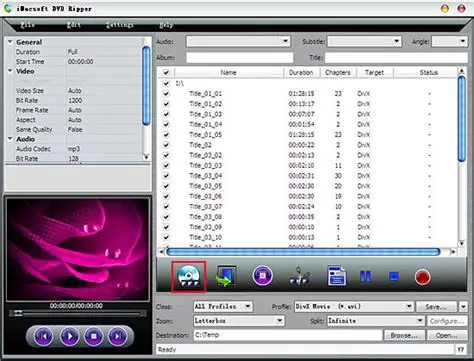Uncheck the Title_03_06 checkbox

tap(166, 196)
